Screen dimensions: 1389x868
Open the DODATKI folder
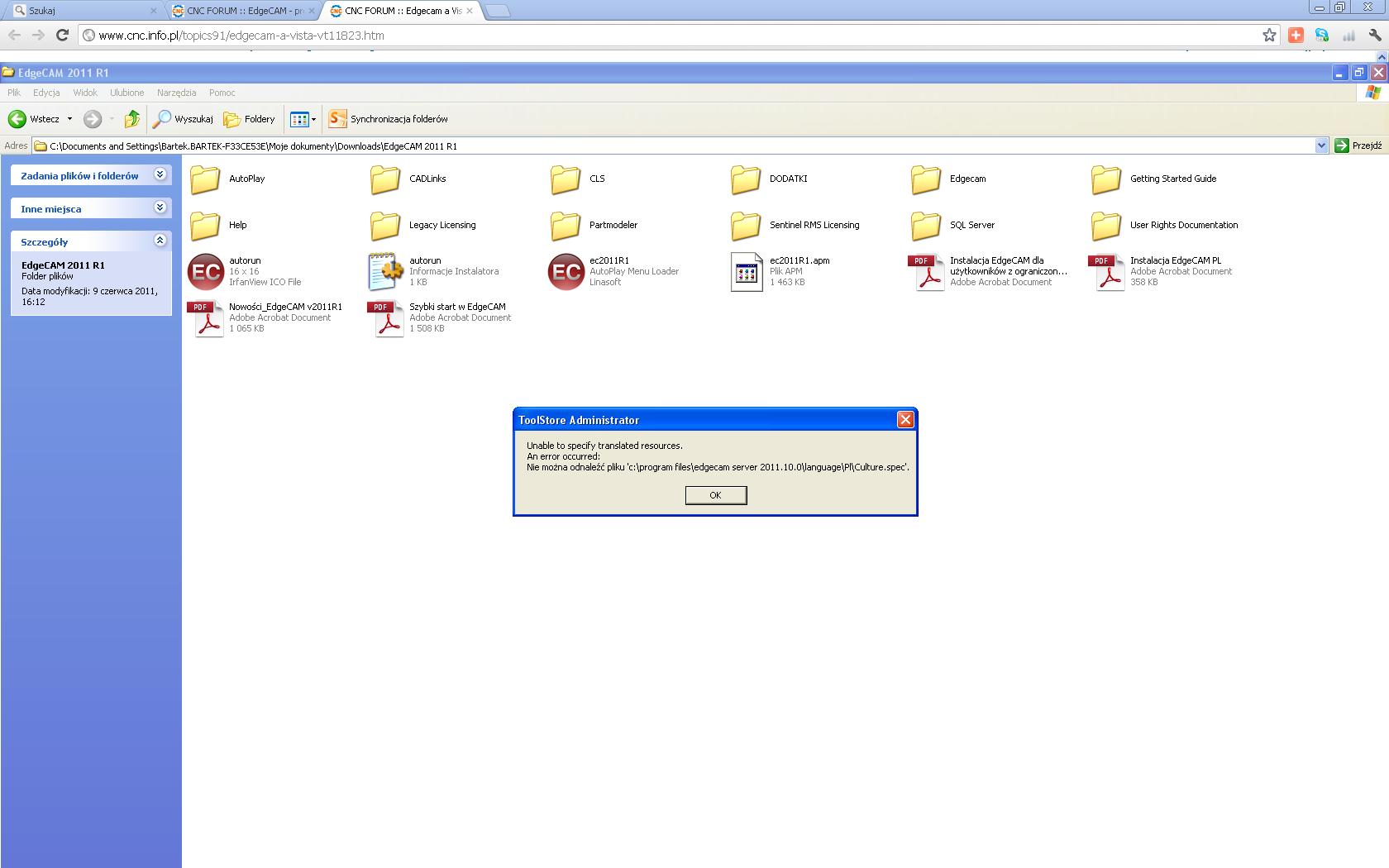point(769,179)
